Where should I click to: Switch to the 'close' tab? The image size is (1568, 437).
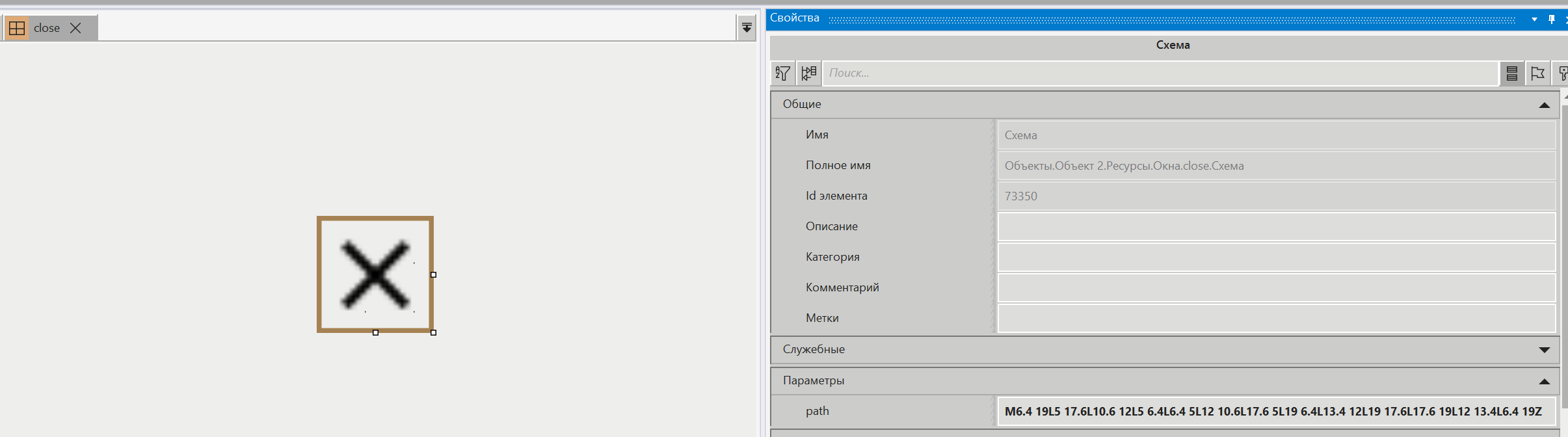[x=46, y=28]
